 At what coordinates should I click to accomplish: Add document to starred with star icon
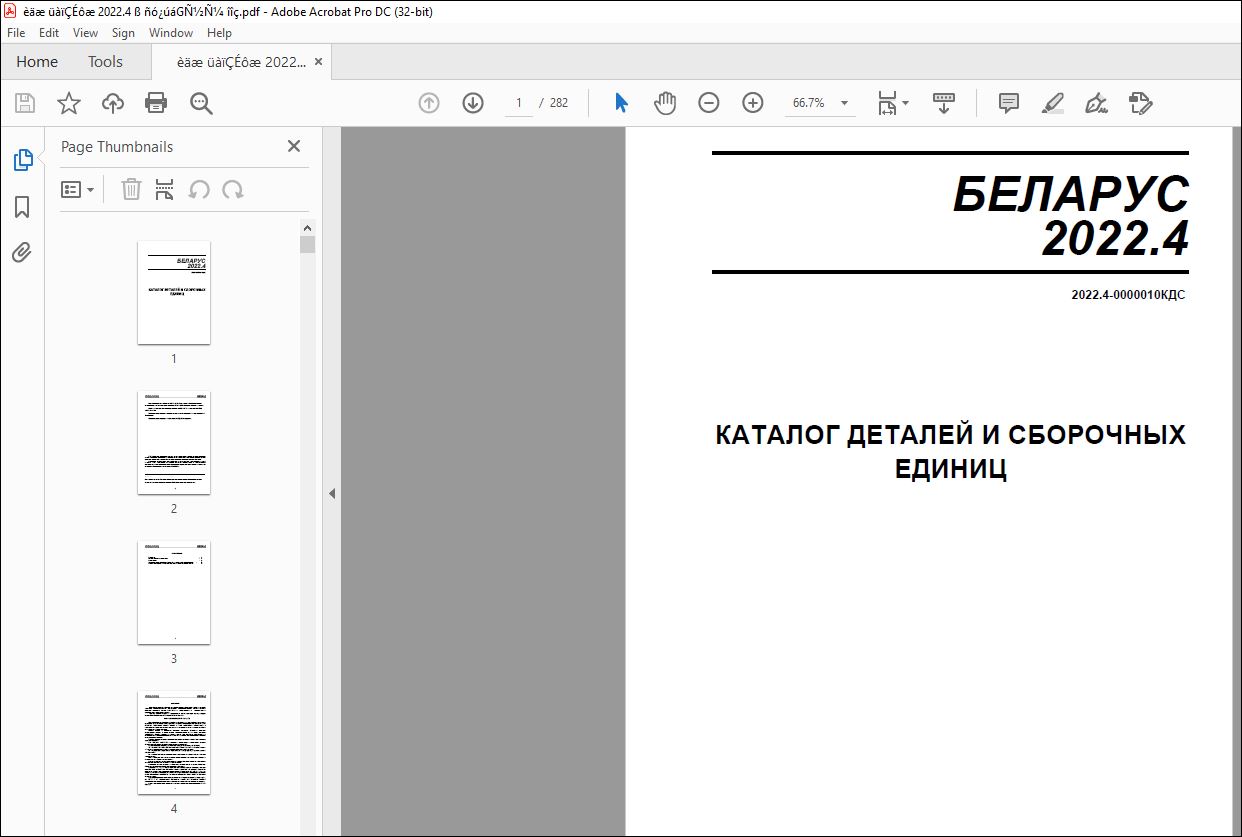68,103
